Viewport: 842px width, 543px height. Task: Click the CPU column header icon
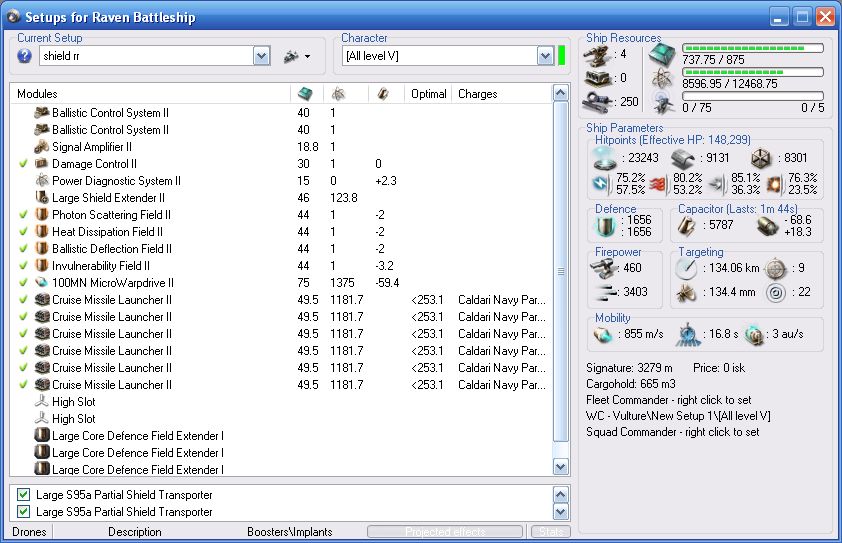click(x=303, y=93)
